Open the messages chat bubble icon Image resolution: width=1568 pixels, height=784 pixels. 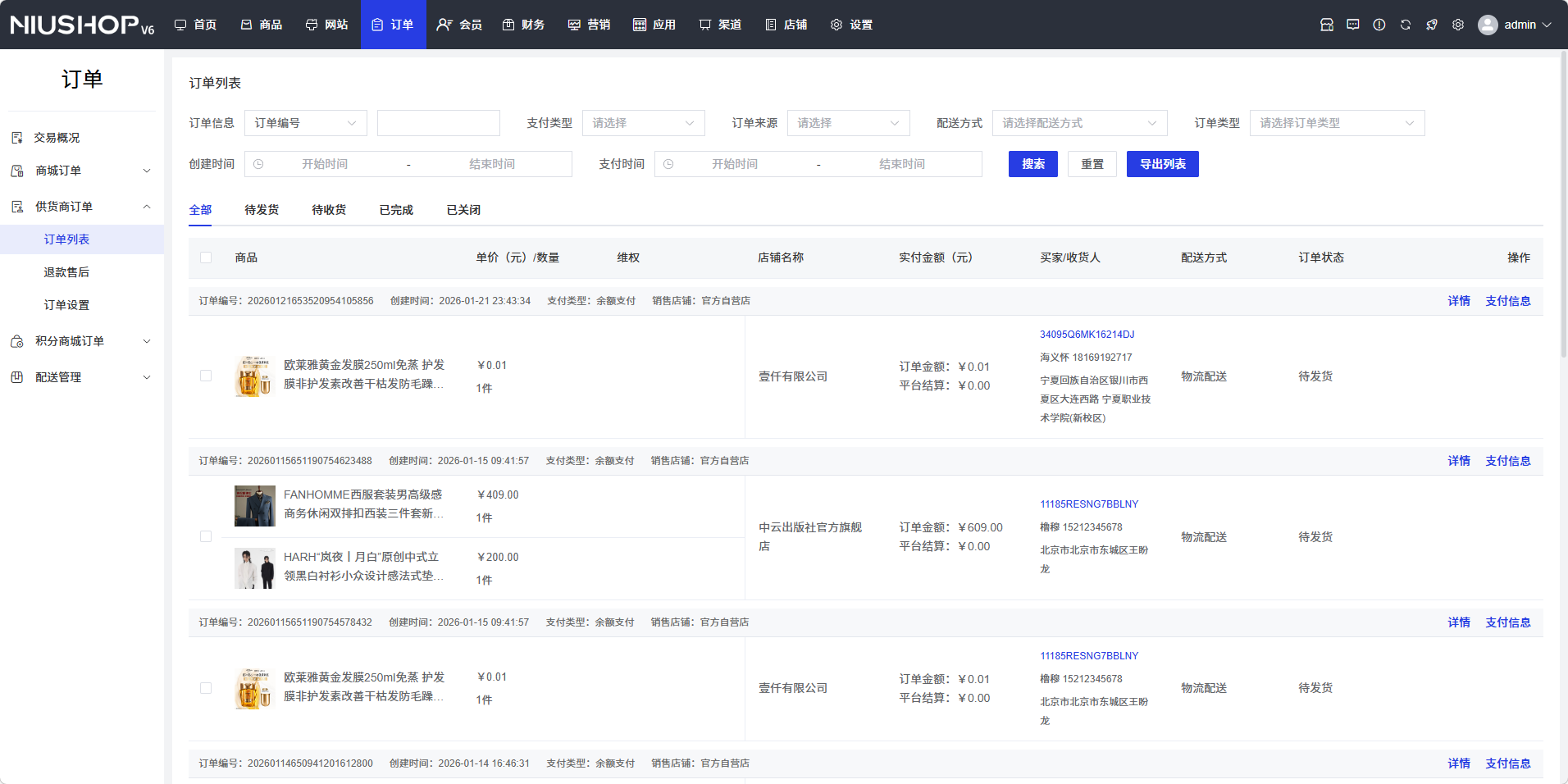(x=1352, y=25)
